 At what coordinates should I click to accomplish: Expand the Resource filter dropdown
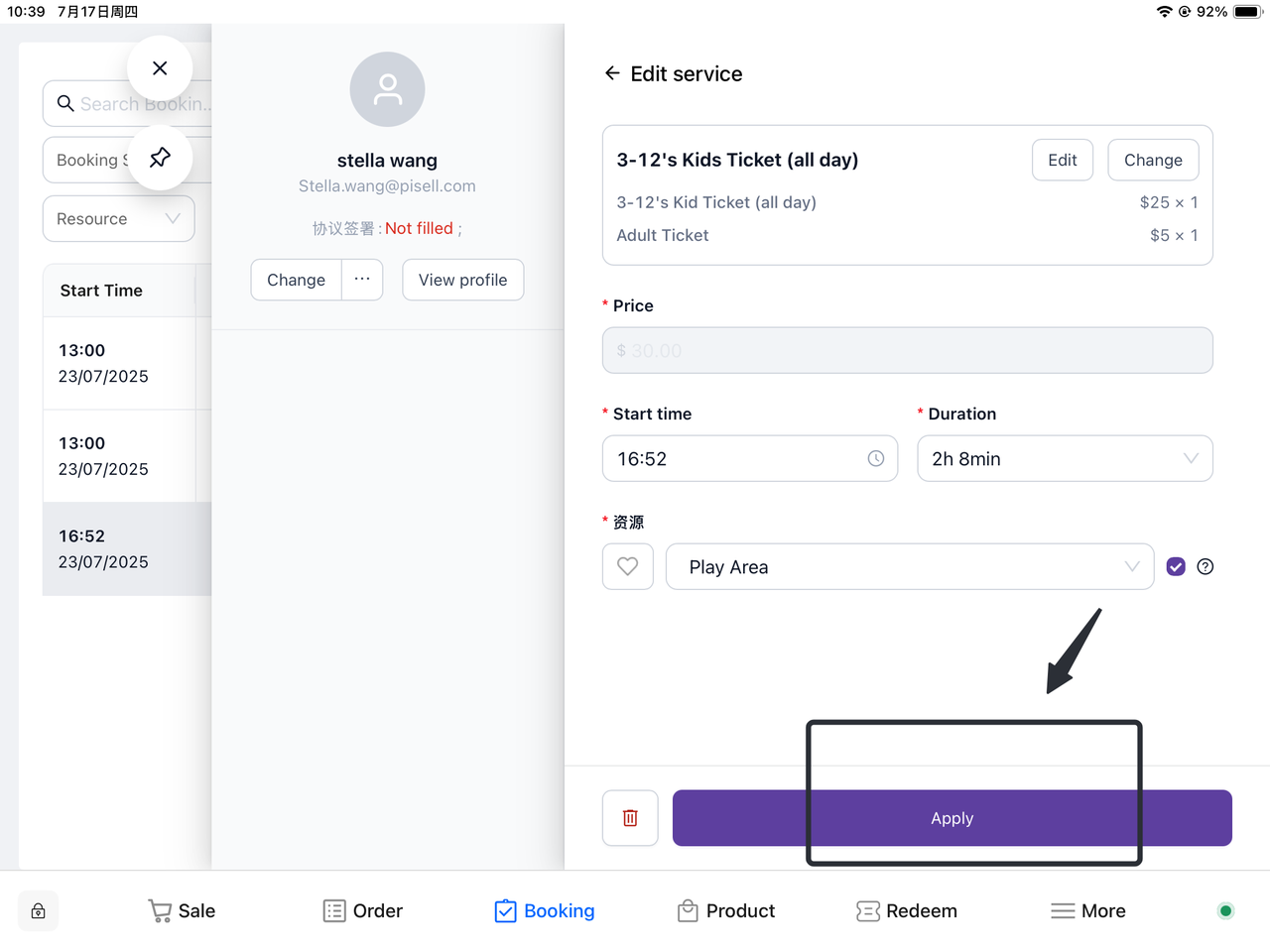point(118,218)
